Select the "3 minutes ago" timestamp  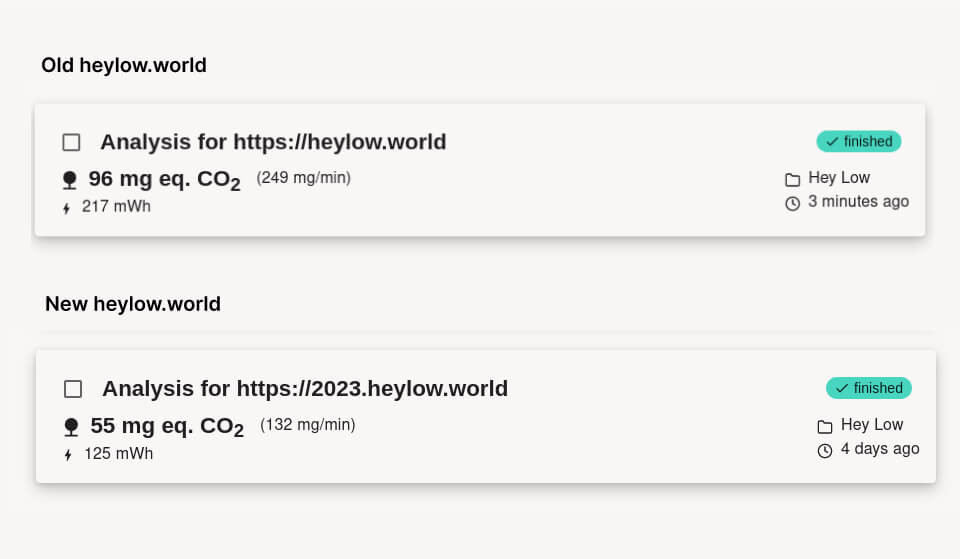pyautogui.click(x=858, y=202)
